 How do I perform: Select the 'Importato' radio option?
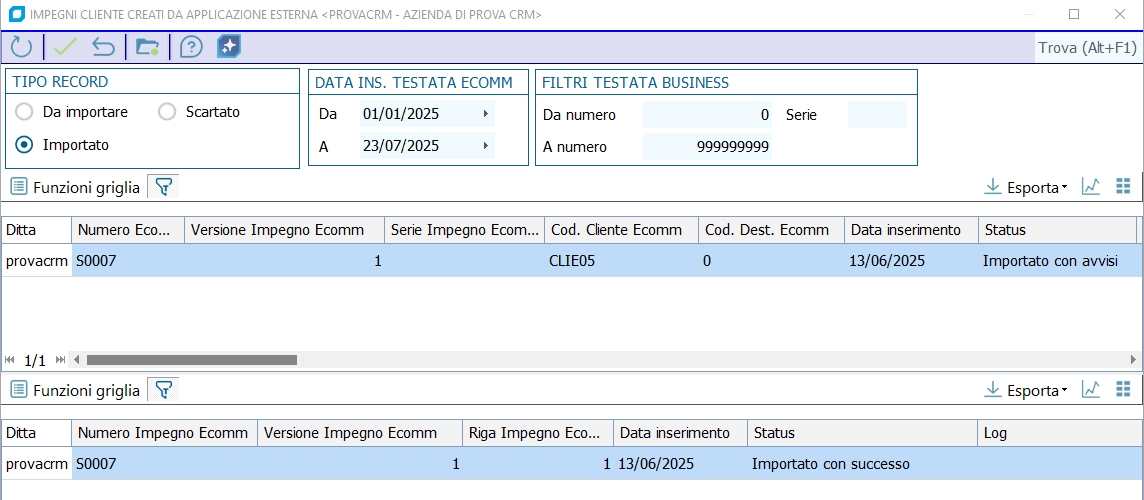coord(24,145)
